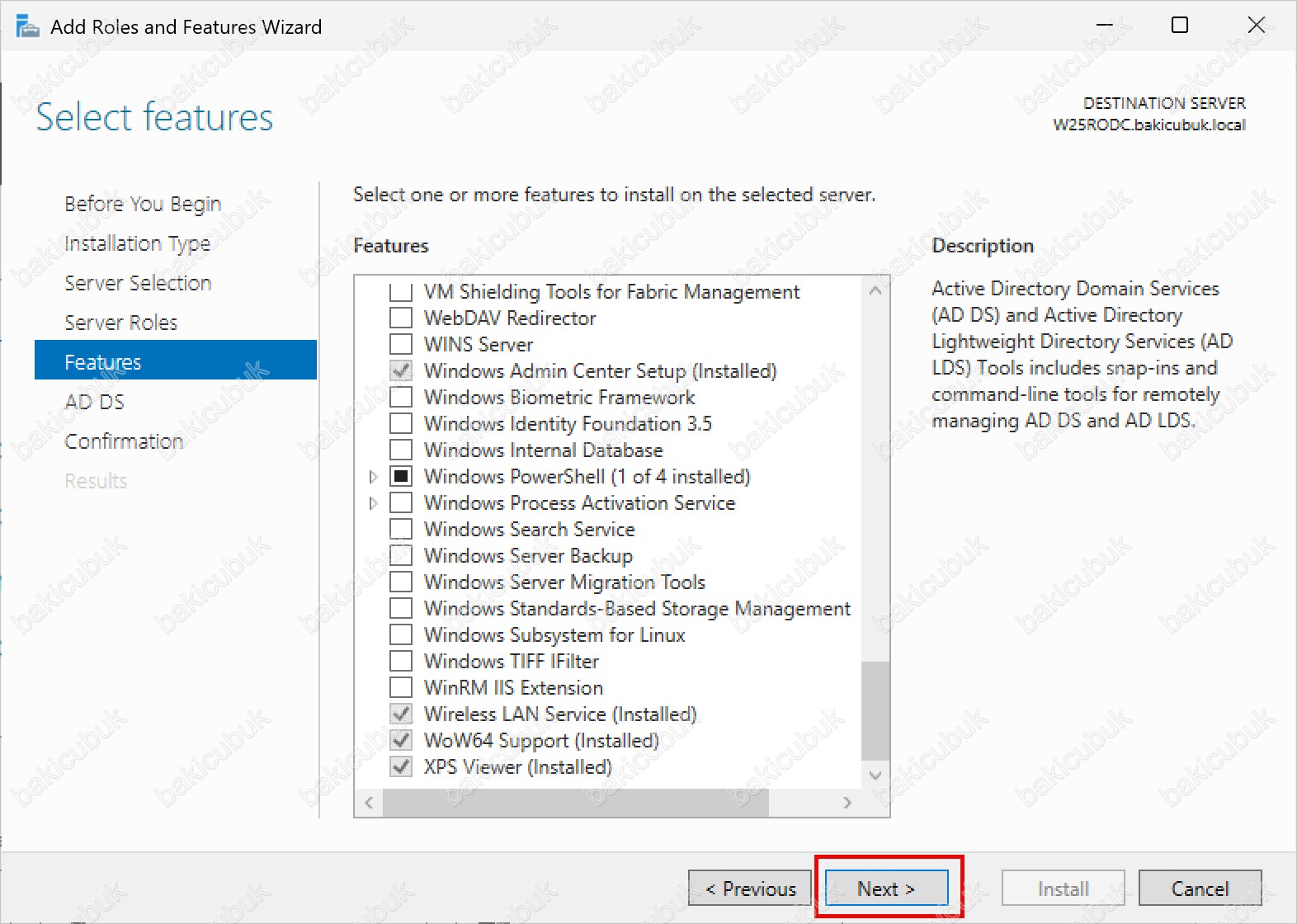Maximize the wizard window
Screen dimensions: 1297x924
(1180, 26)
